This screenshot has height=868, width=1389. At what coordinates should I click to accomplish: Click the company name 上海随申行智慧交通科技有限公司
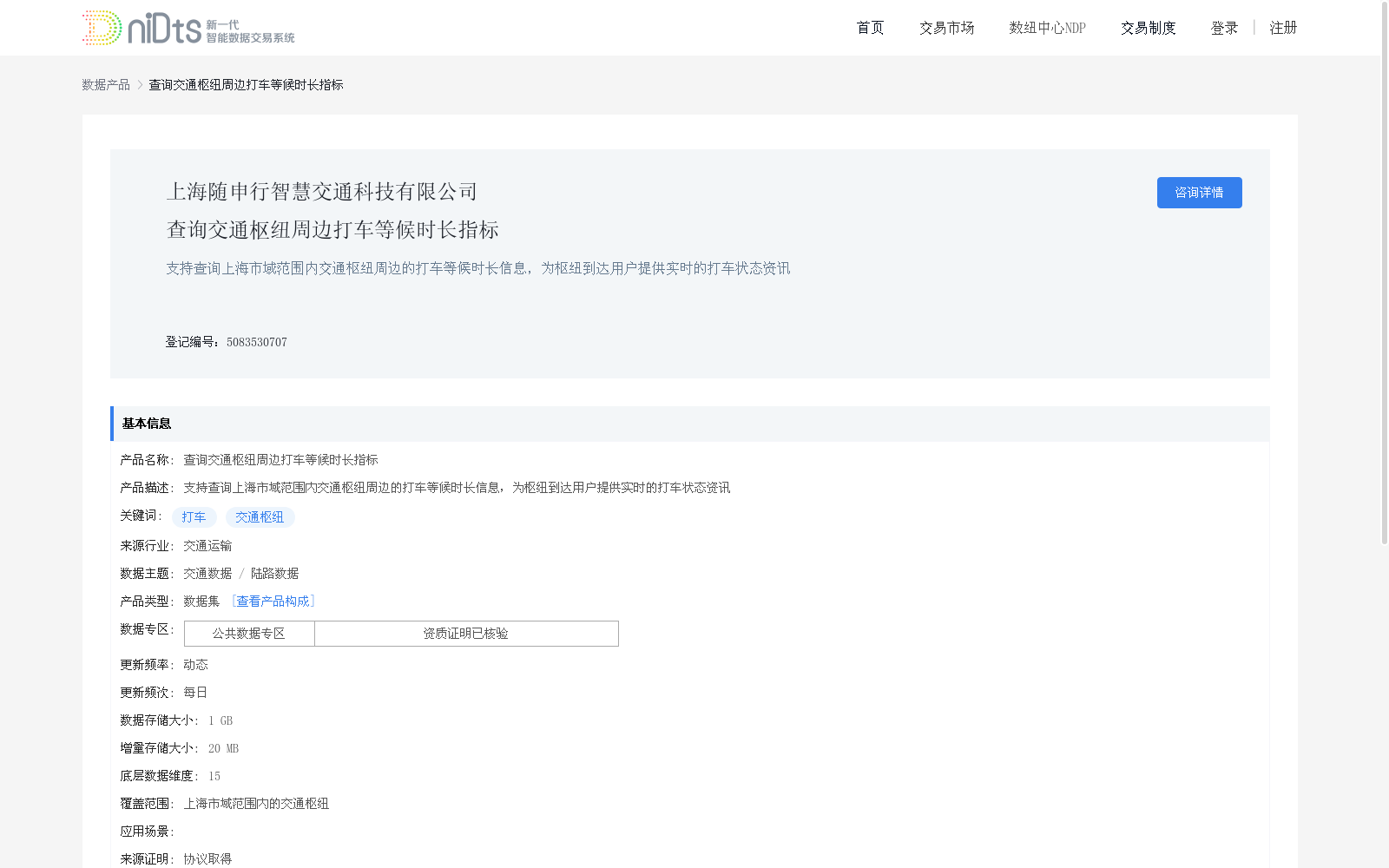(x=322, y=192)
